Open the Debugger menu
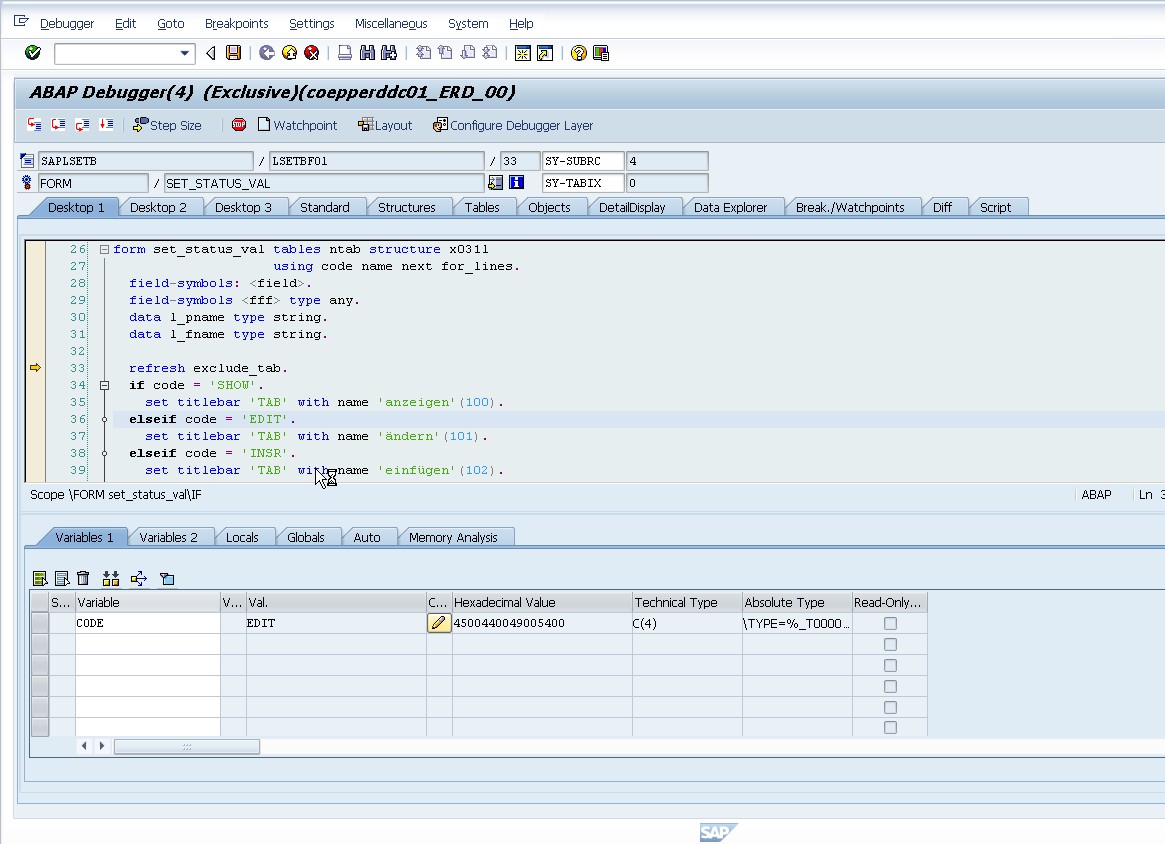This screenshot has height=844, width=1165. (67, 24)
